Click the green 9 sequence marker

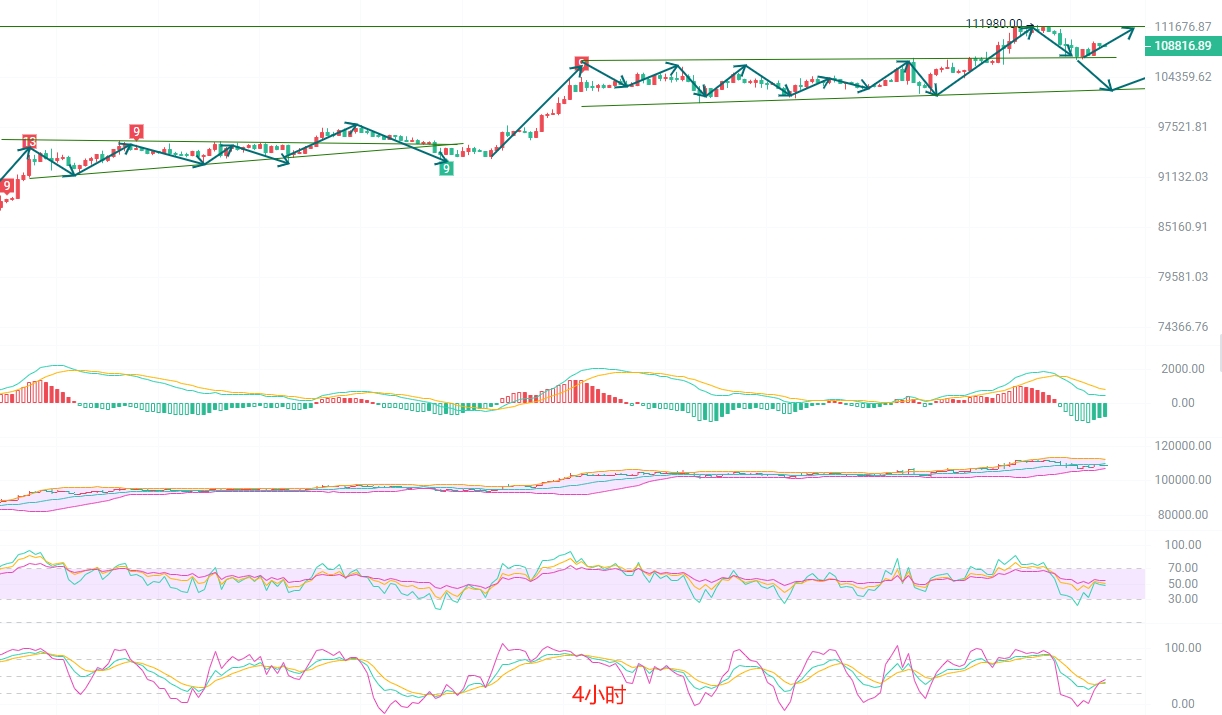(x=446, y=168)
